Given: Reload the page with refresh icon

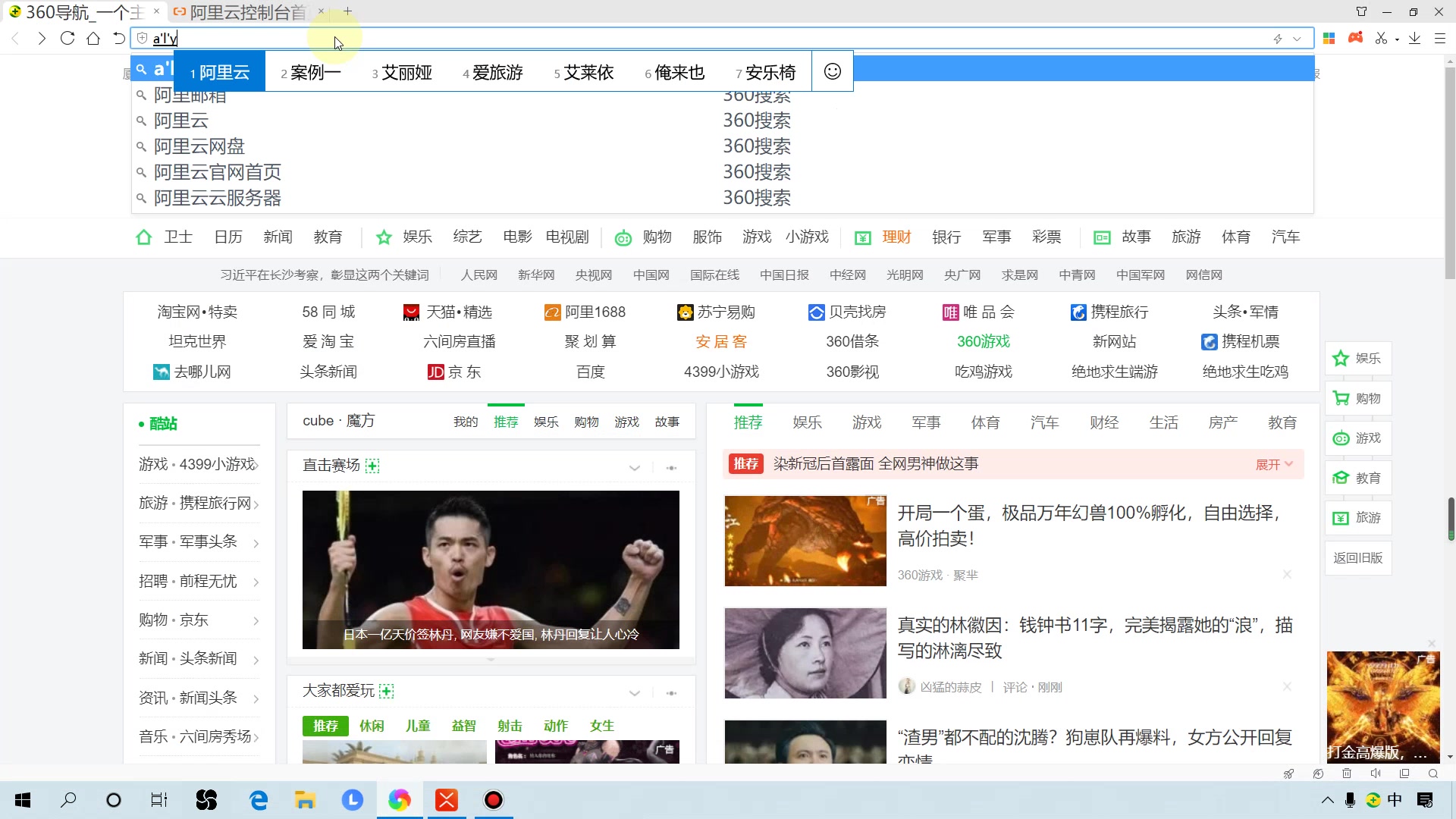Looking at the screenshot, I should [67, 38].
